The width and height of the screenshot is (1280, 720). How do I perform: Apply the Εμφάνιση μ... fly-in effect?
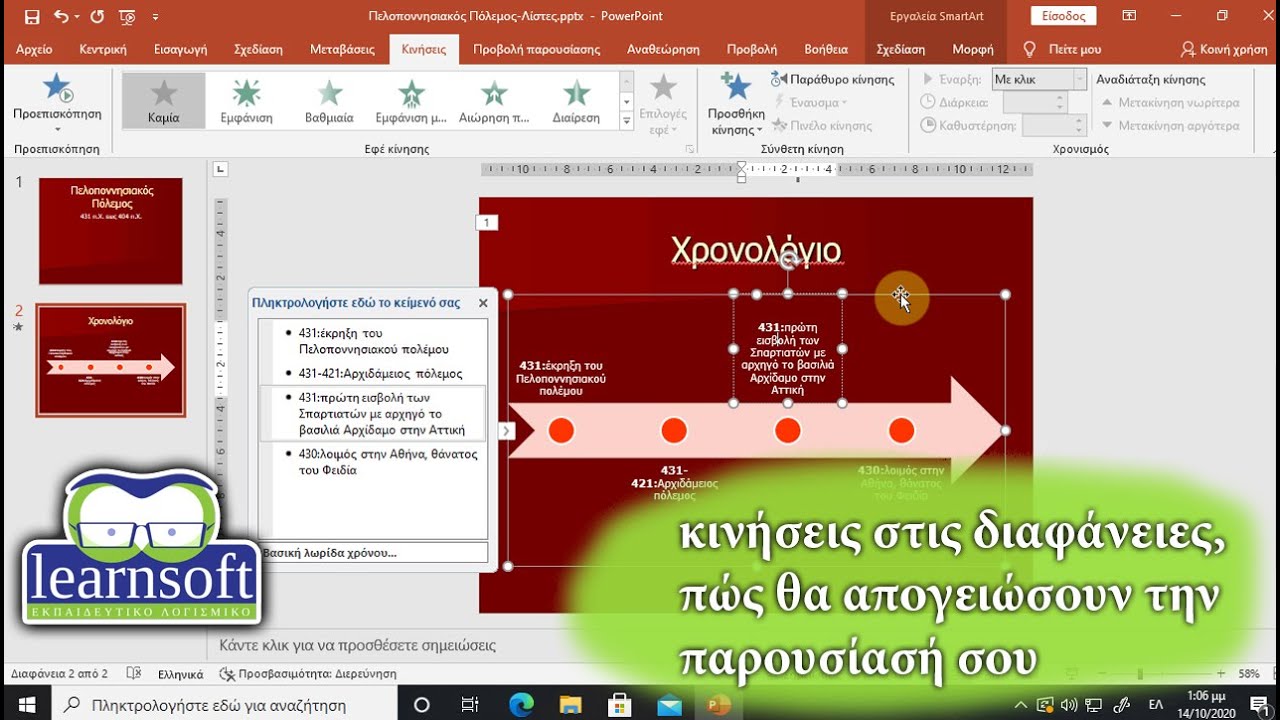(411, 100)
